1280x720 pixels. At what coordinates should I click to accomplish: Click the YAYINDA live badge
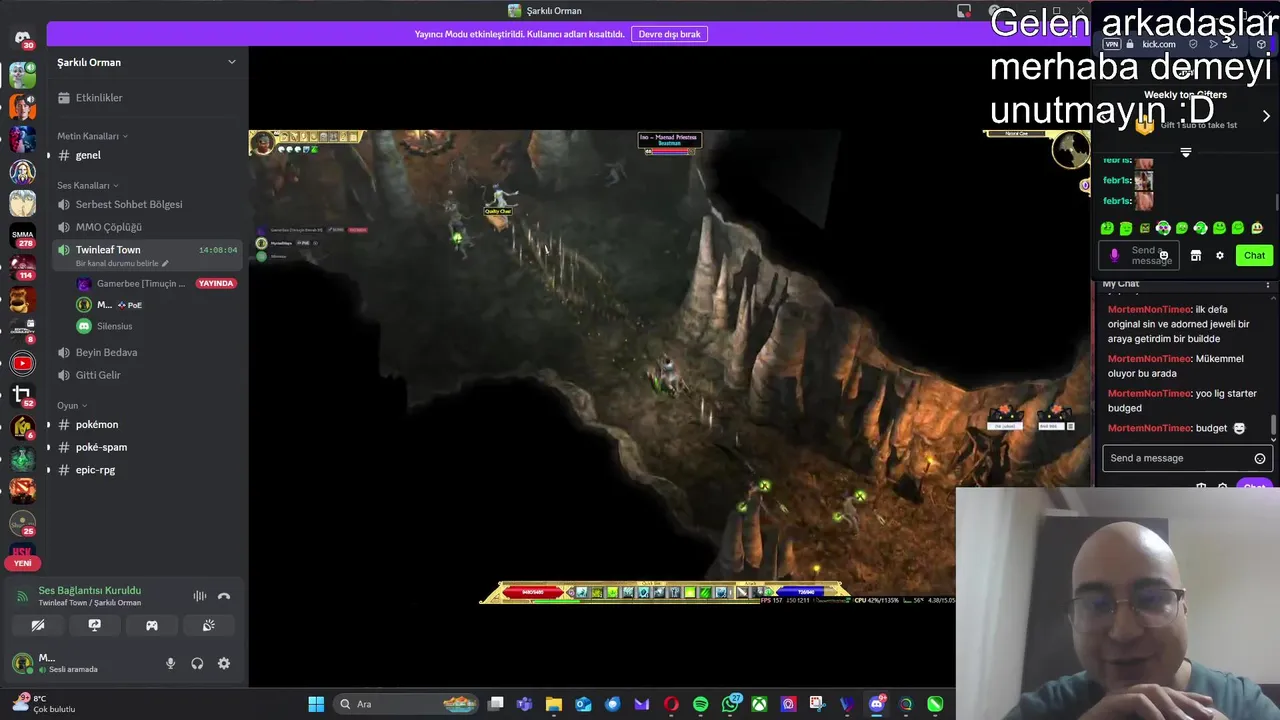point(216,283)
